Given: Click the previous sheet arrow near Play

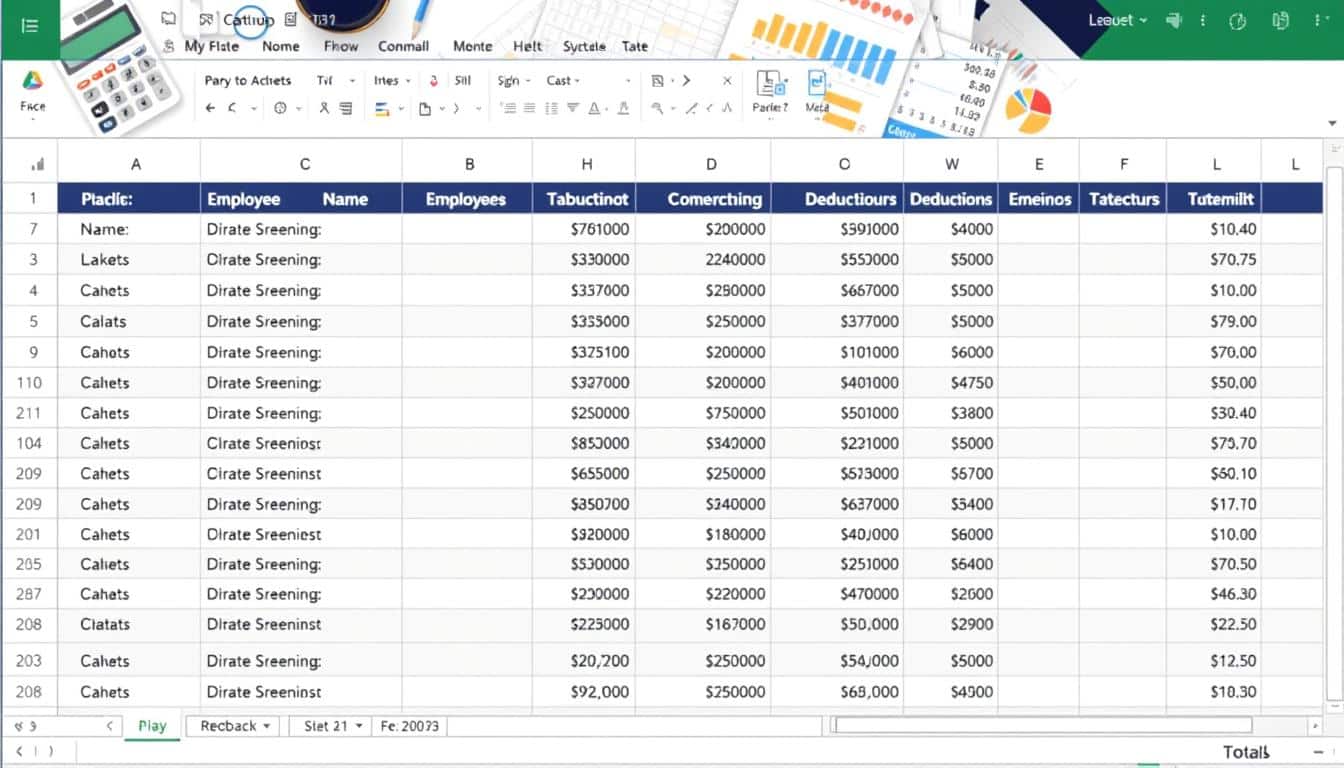Looking at the screenshot, I should click(109, 726).
